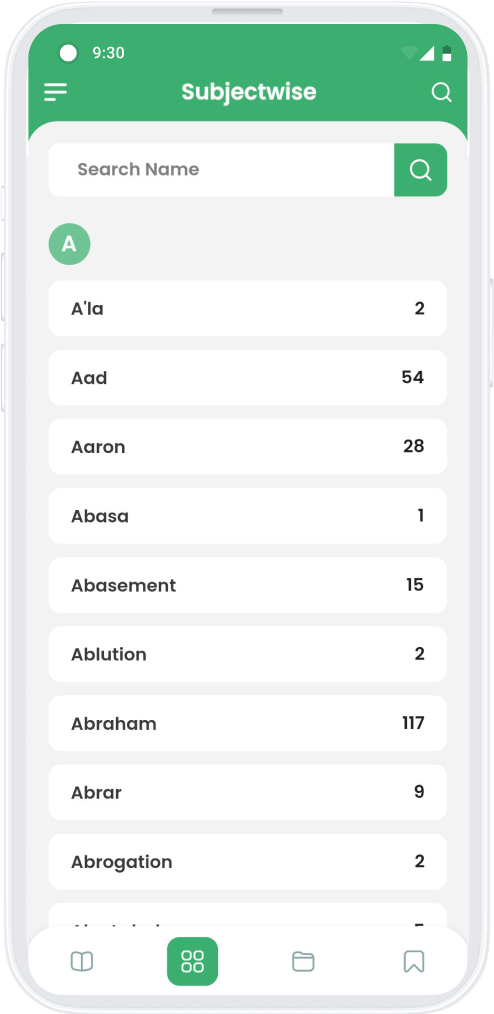Open the hamburger menu icon
494x1014 pixels.
point(56,92)
